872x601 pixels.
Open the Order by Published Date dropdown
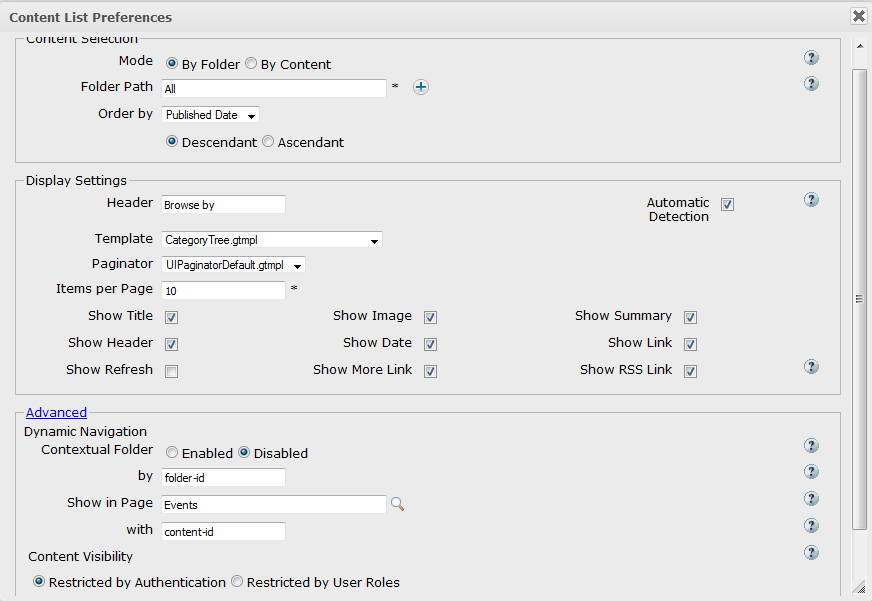(x=211, y=115)
